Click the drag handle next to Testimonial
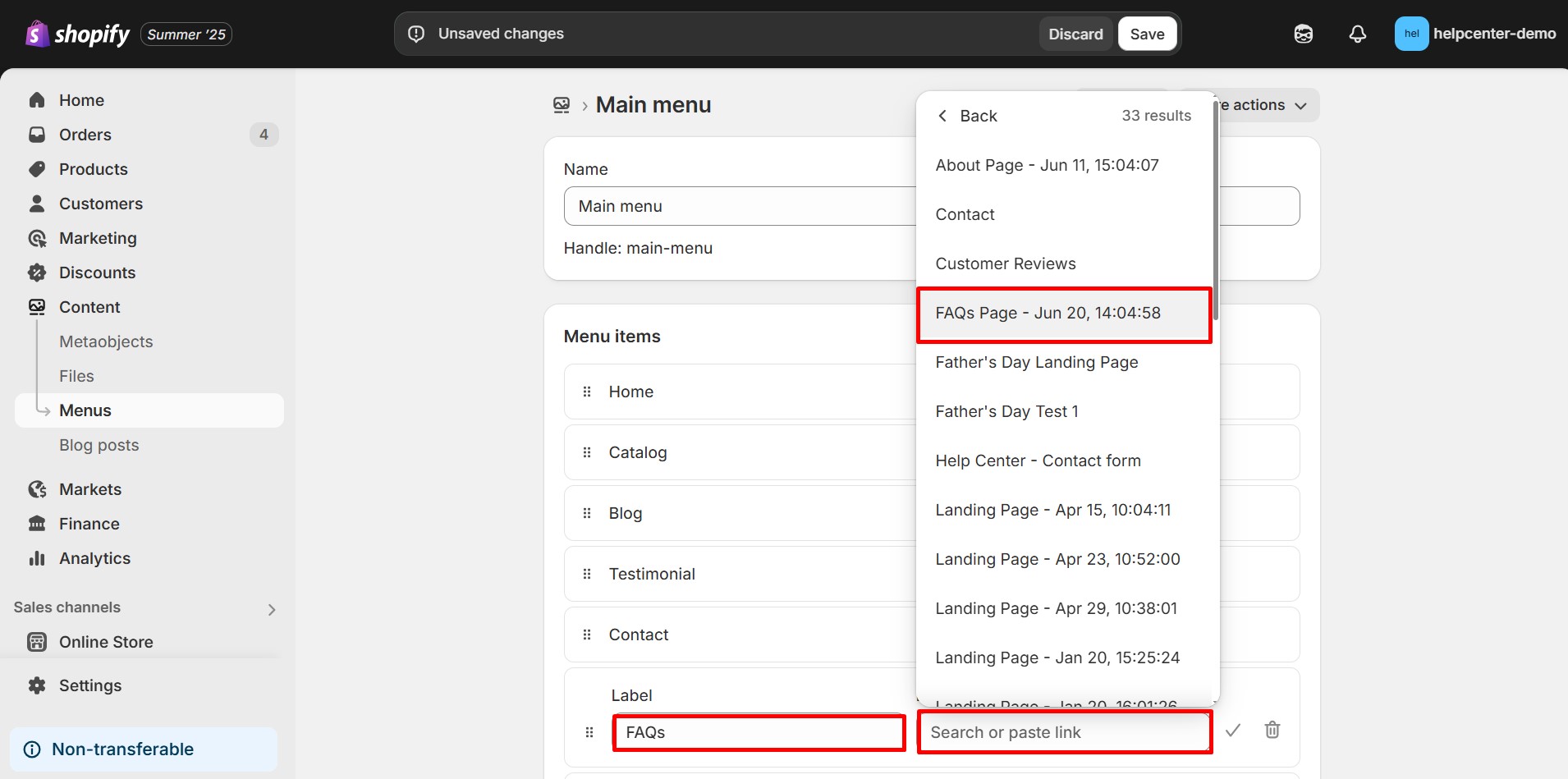1568x779 pixels. [587, 574]
